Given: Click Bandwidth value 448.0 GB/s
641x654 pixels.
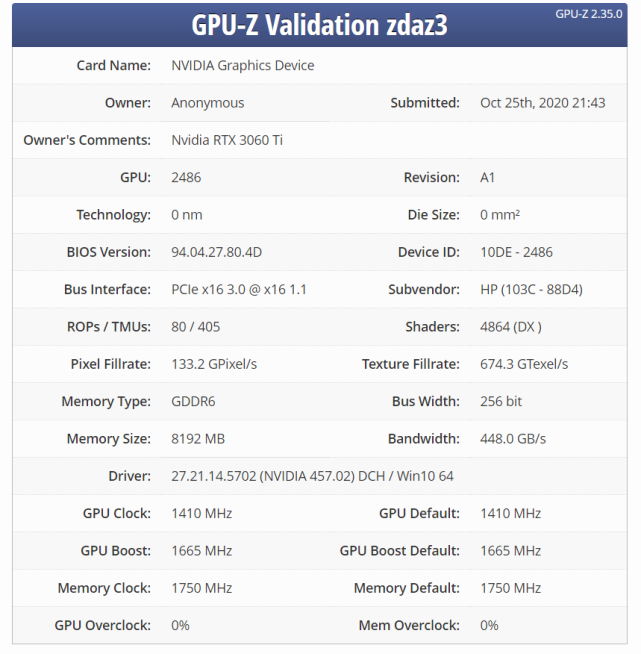Looking at the screenshot, I should pos(513,439).
